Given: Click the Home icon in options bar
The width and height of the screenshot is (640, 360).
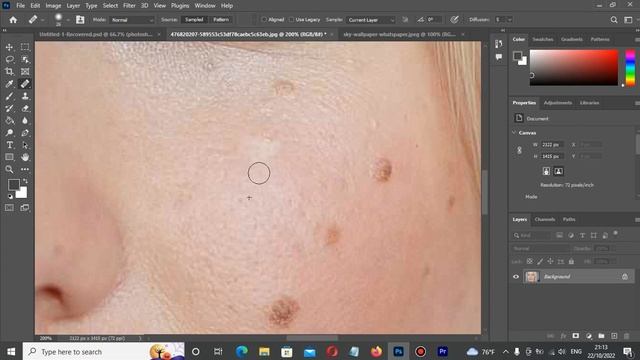Looking at the screenshot, I should (13, 20).
